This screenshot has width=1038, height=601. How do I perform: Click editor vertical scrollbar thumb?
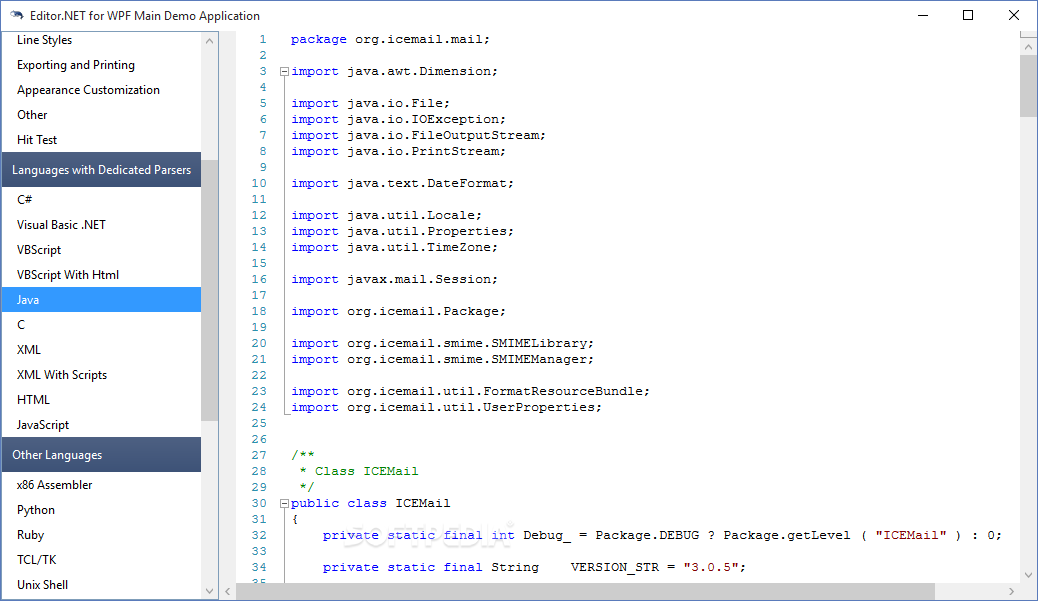click(x=1028, y=86)
